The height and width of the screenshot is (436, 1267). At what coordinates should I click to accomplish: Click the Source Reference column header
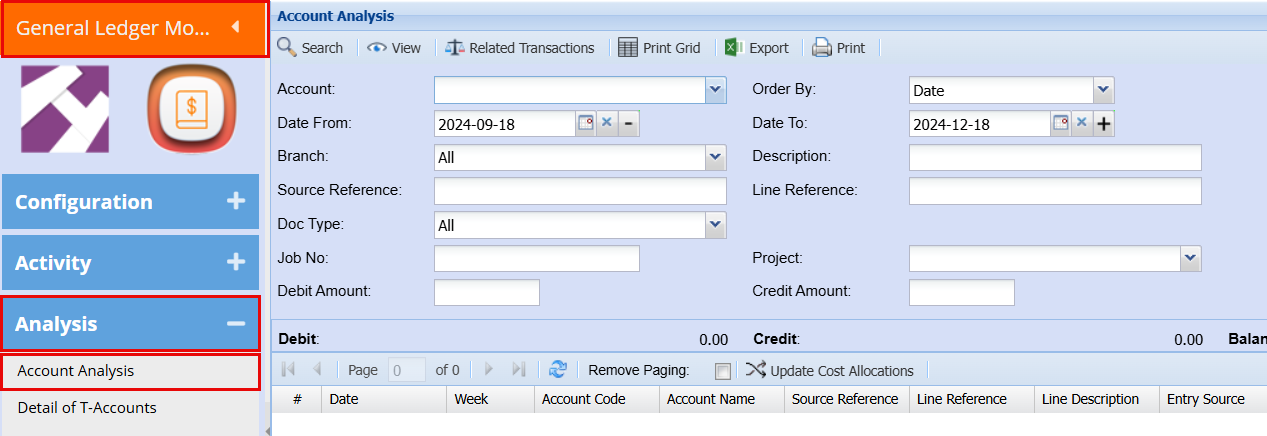[847, 399]
